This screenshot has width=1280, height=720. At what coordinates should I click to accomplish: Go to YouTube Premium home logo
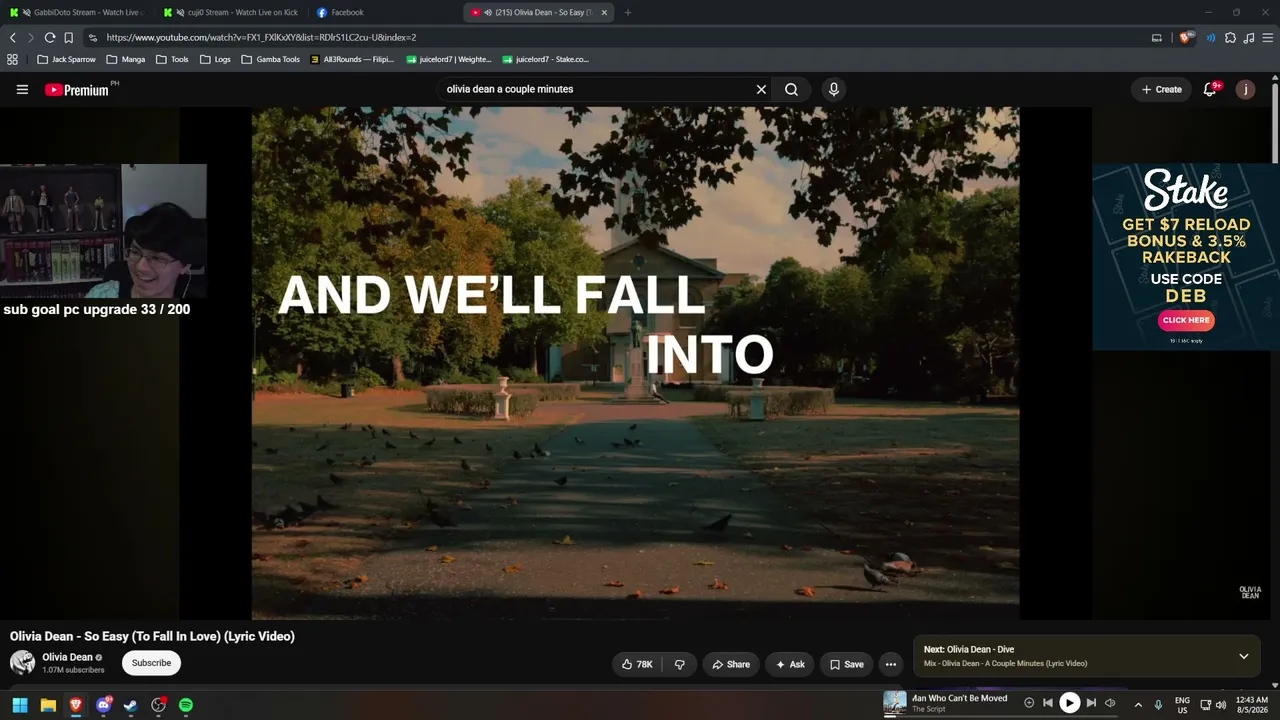(76, 90)
